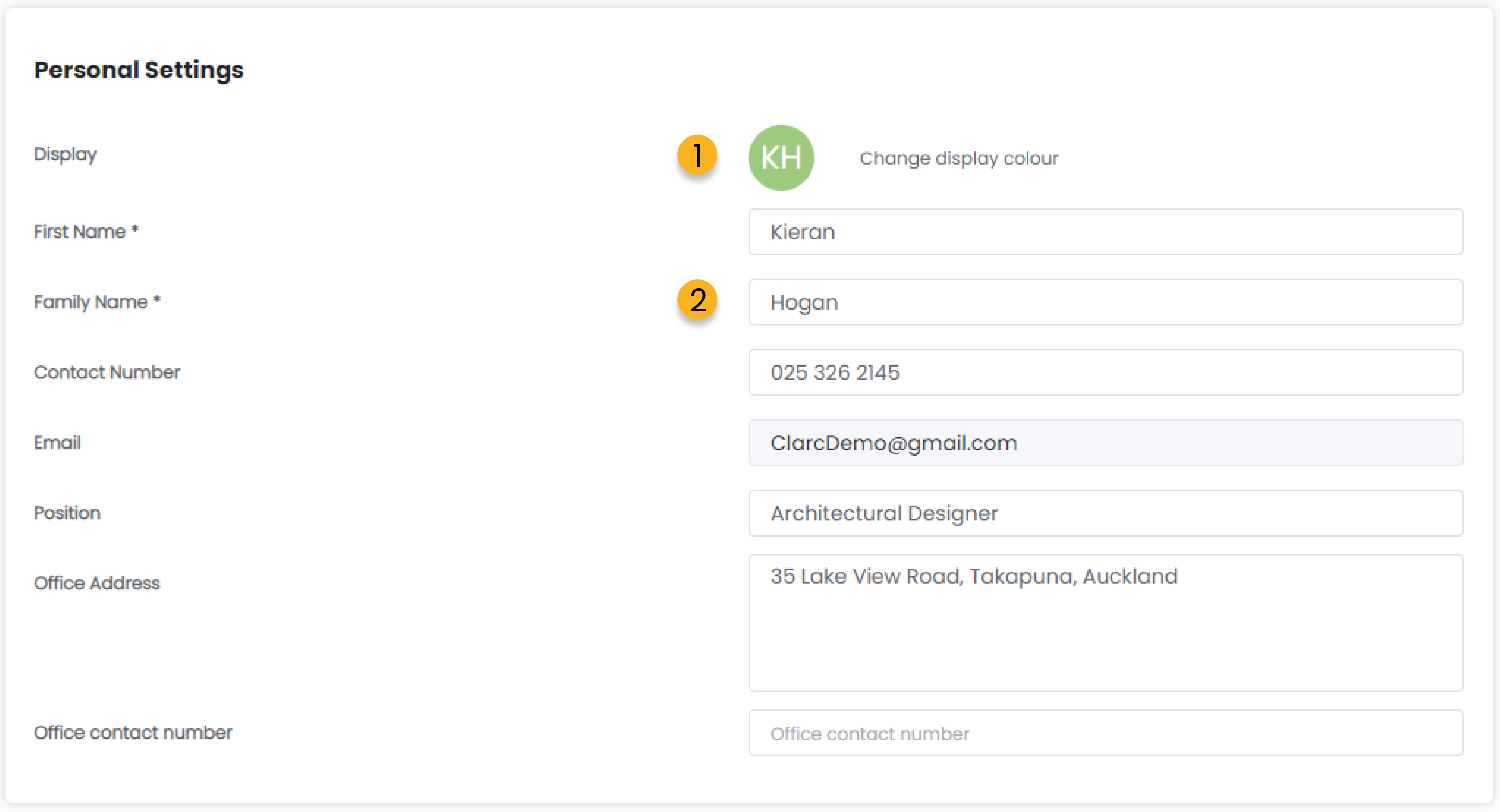Click the empty Office contact number field

coord(1105,733)
